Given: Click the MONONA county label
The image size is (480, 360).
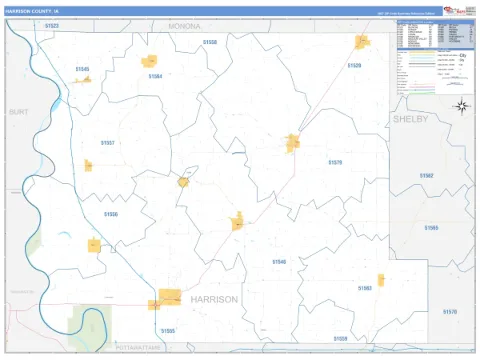Looking at the screenshot, I should coord(184,26).
